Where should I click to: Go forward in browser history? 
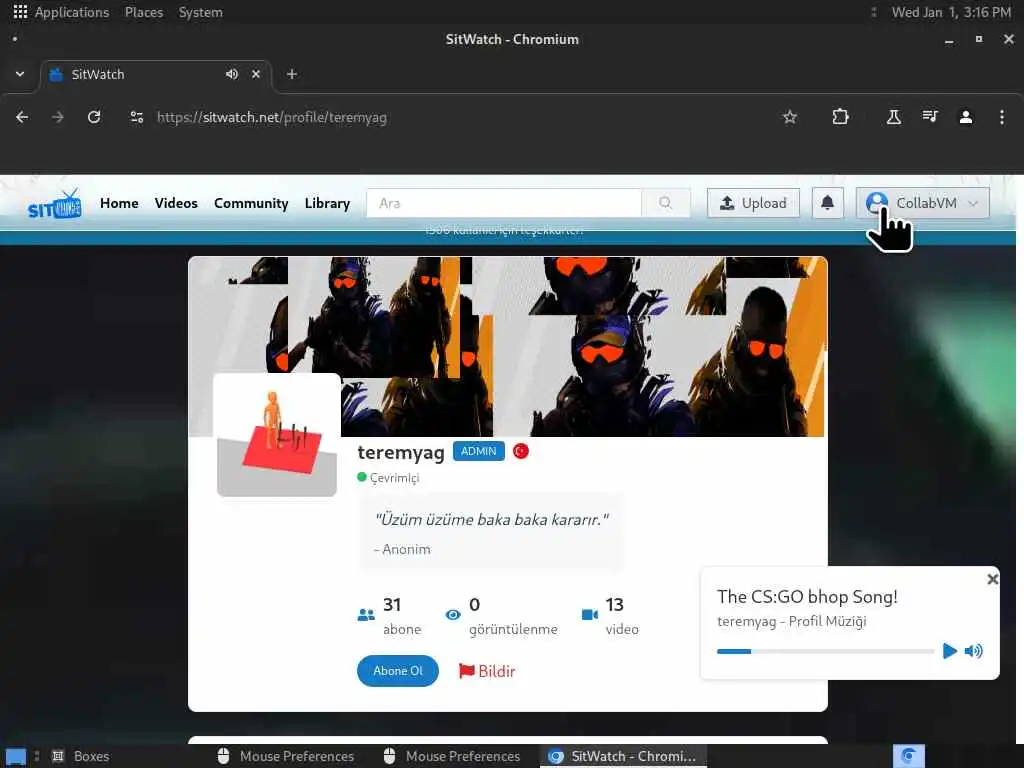click(58, 118)
